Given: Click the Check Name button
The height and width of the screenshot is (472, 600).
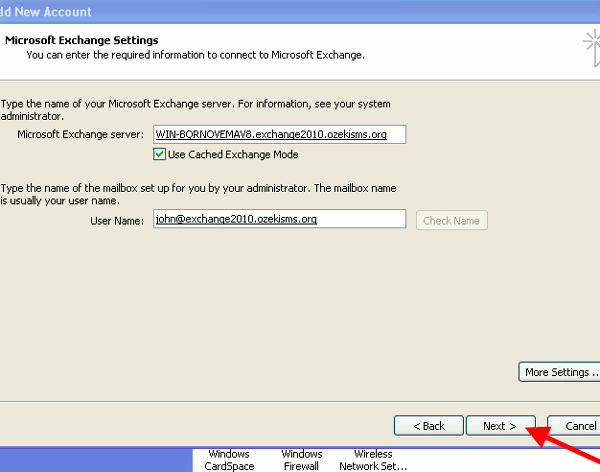Looking at the screenshot, I should (452, 220).
